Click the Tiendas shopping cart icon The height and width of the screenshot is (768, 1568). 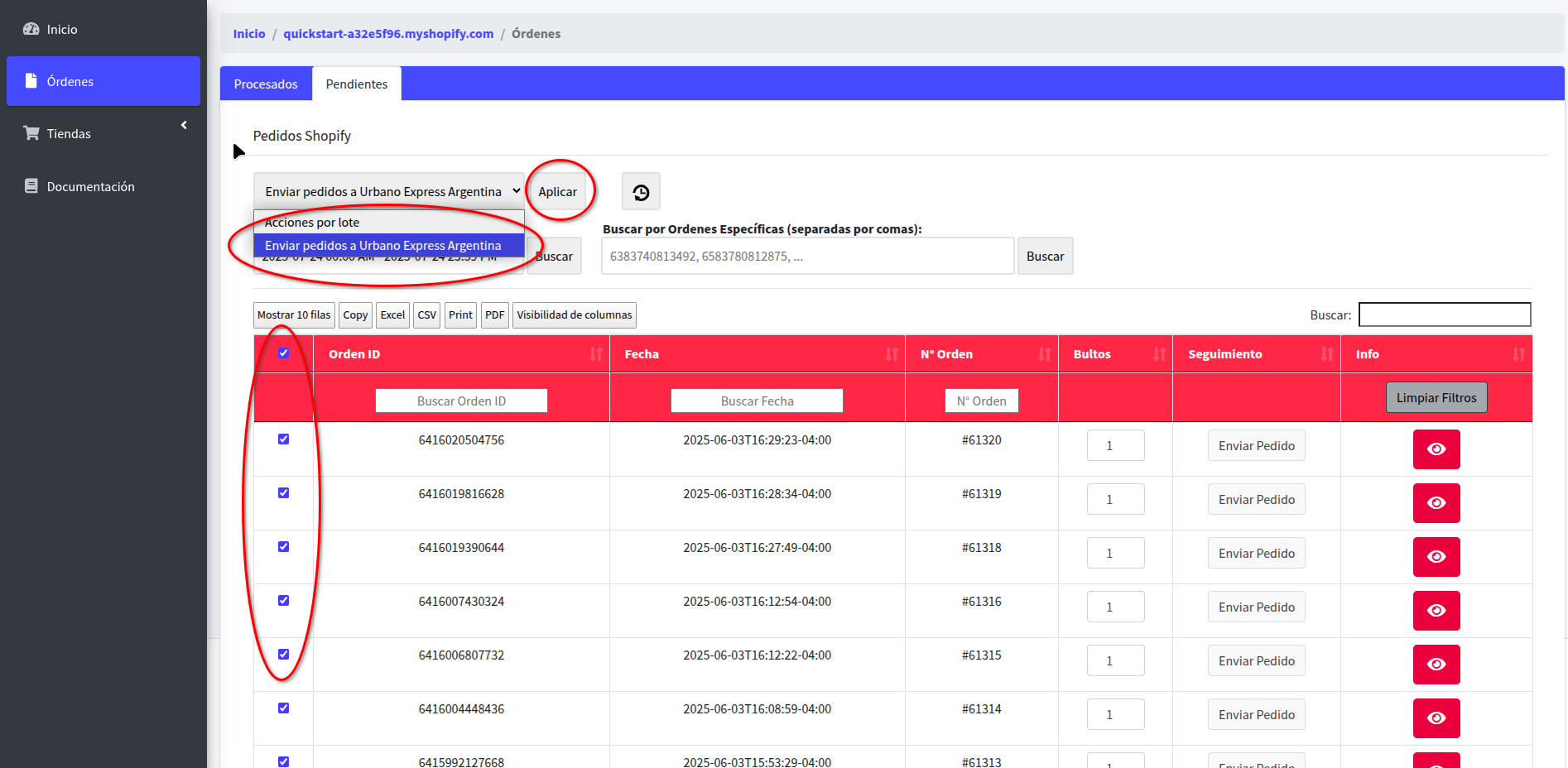click(31, 133)
